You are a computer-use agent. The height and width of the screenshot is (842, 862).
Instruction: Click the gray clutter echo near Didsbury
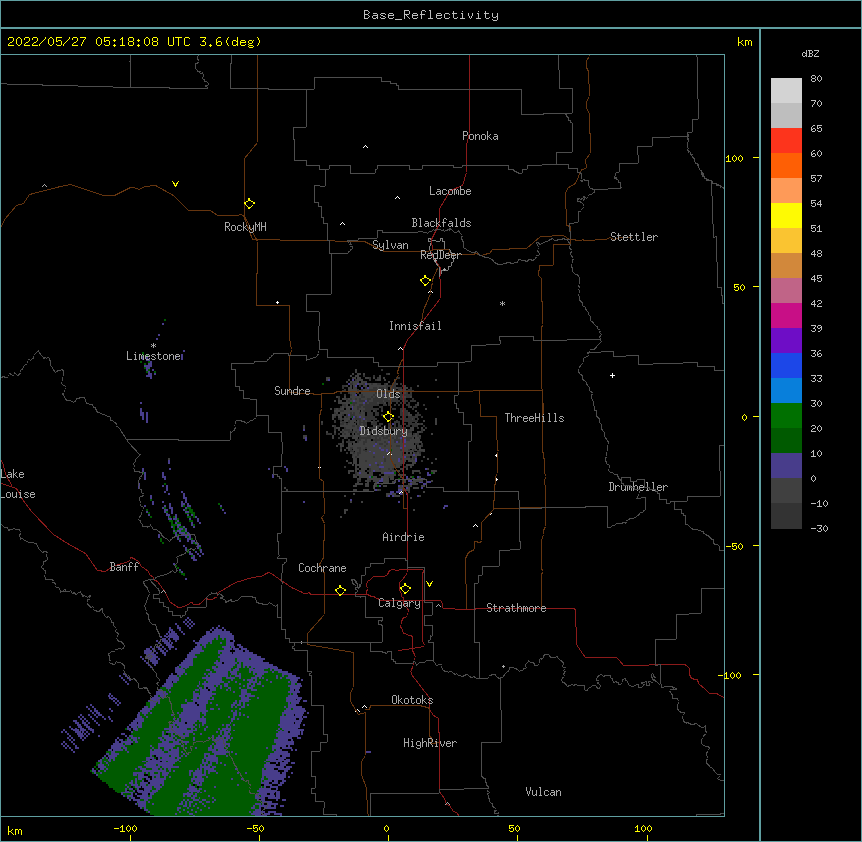pos(379,434)
